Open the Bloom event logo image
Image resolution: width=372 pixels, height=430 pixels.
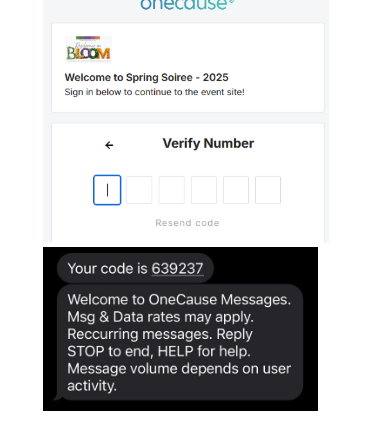pyautogui.click(x=88, y=49)
